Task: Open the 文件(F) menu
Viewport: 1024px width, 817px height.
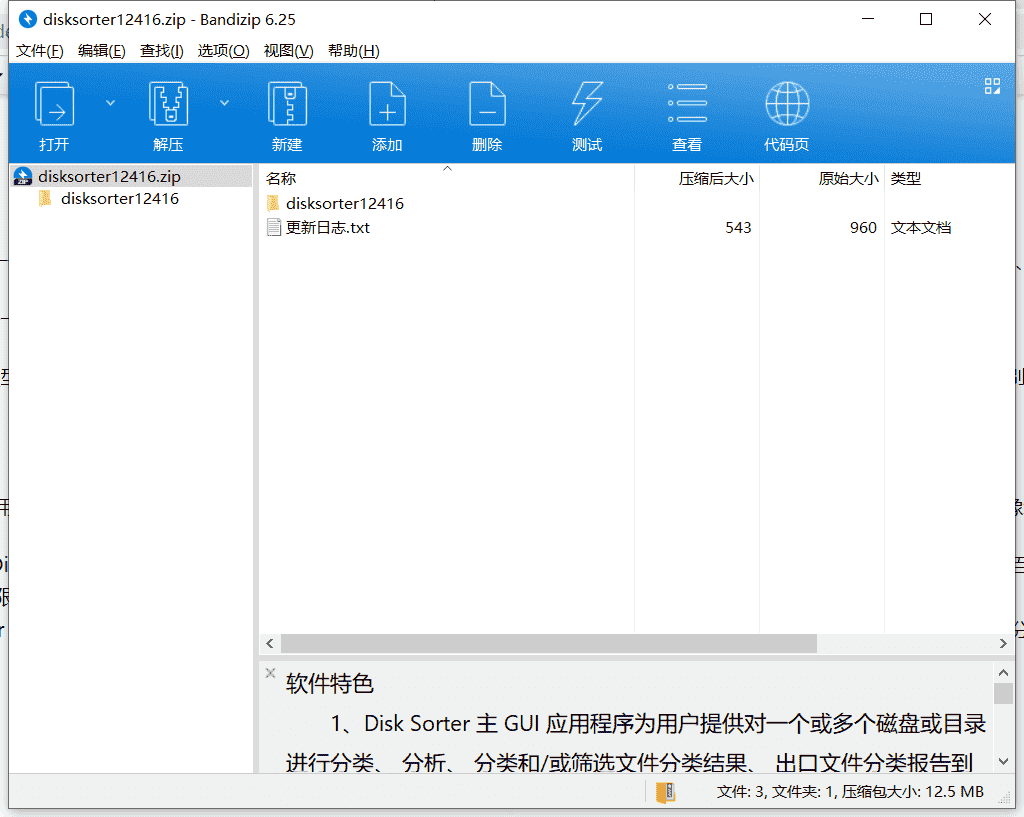Action: coord(40,51)
